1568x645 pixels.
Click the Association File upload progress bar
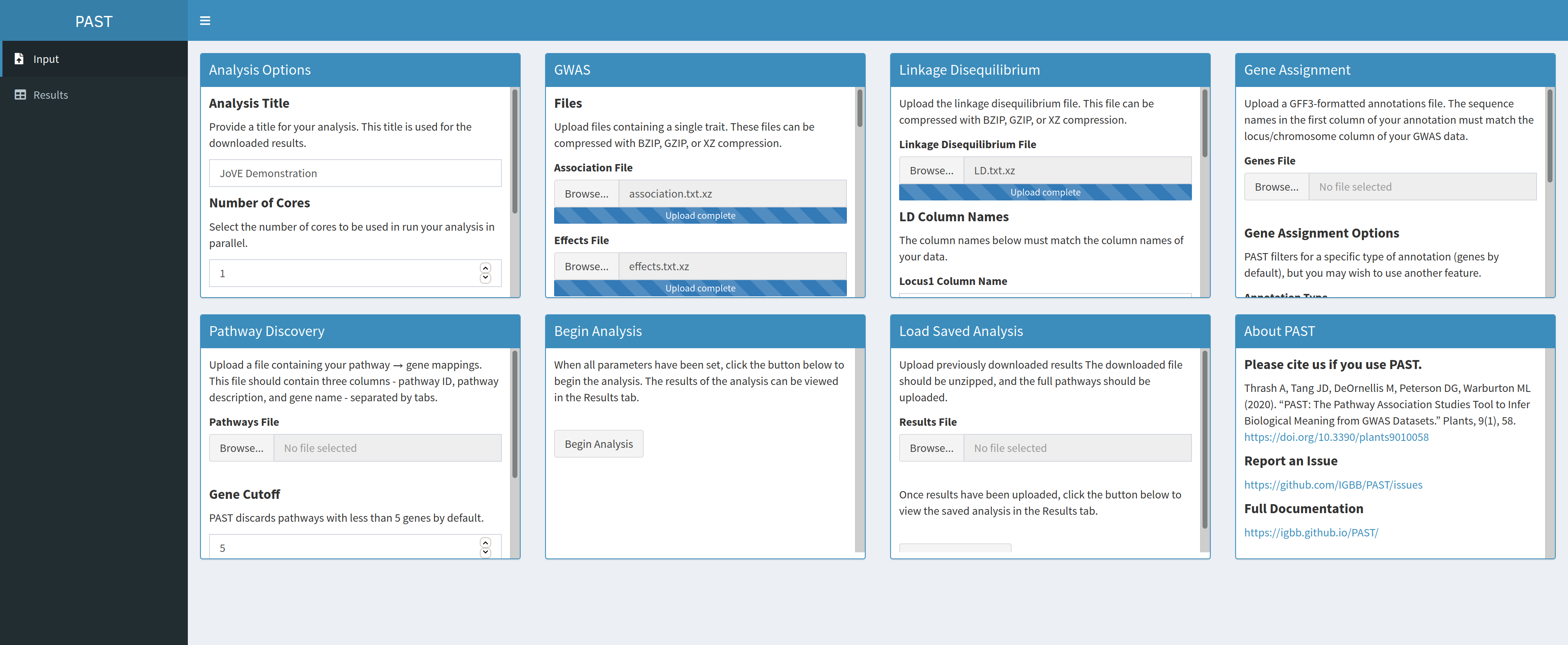(699, 216)
